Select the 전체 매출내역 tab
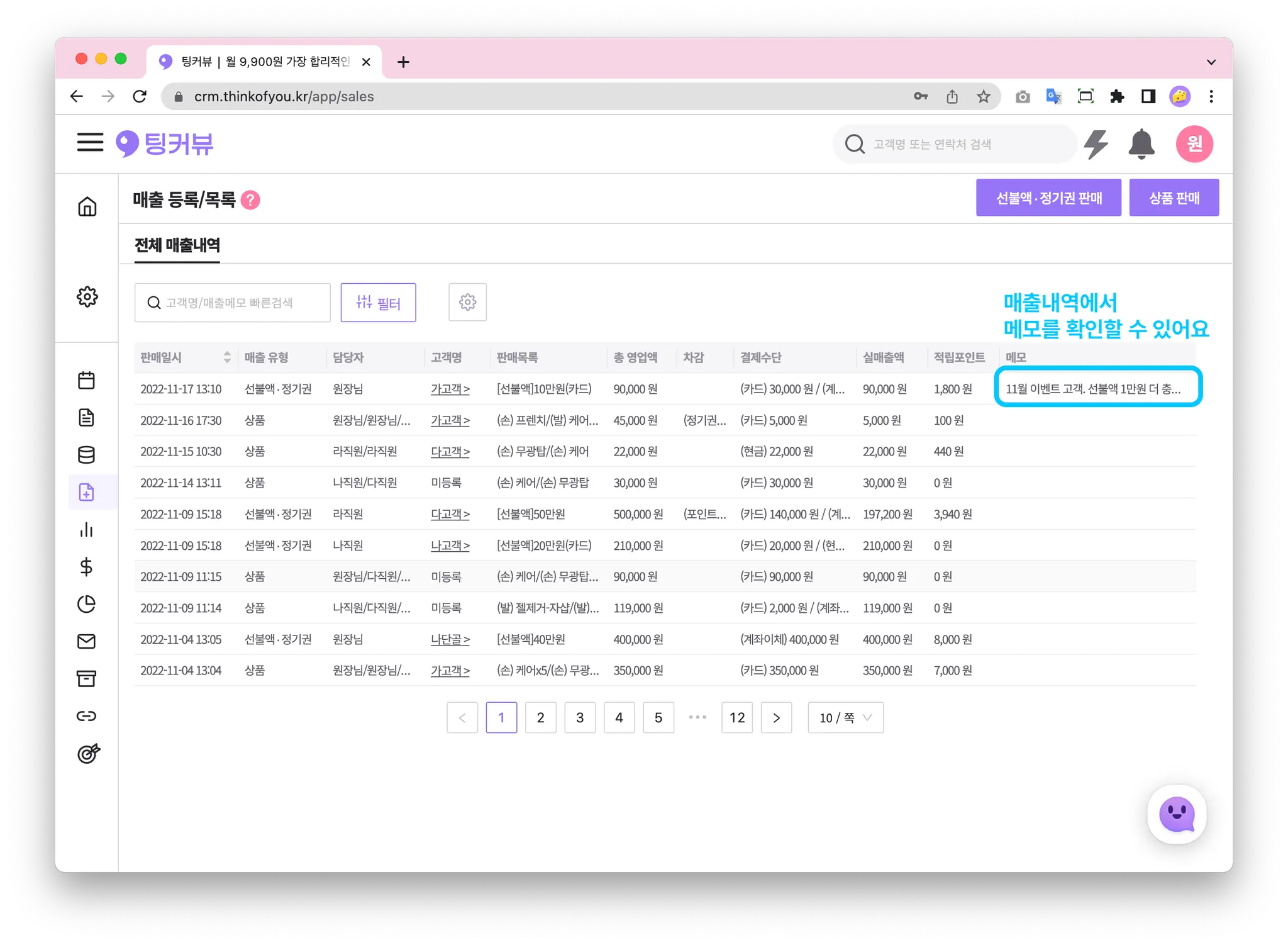 (177, 245)
